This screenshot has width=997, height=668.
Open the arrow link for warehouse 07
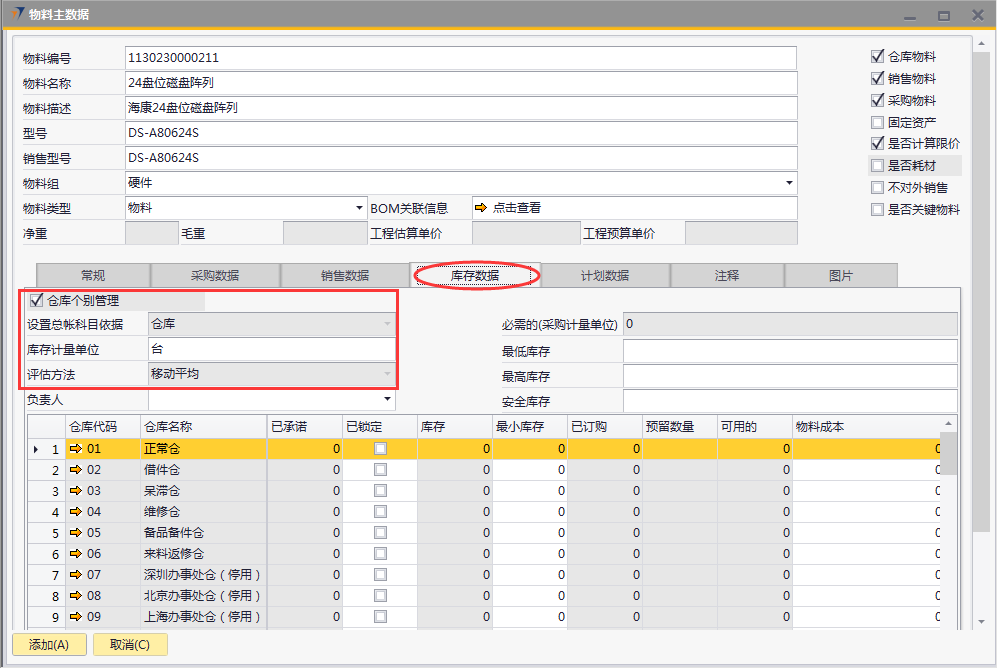76,575
